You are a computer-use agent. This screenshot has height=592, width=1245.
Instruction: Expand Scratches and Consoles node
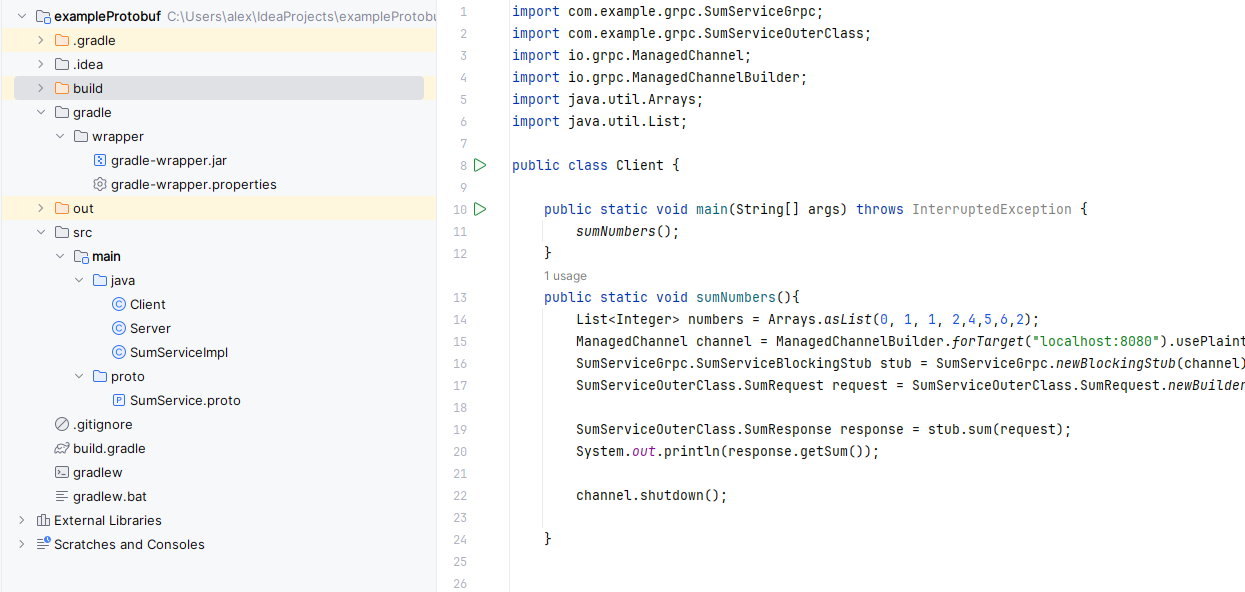[x=22, y=545]
